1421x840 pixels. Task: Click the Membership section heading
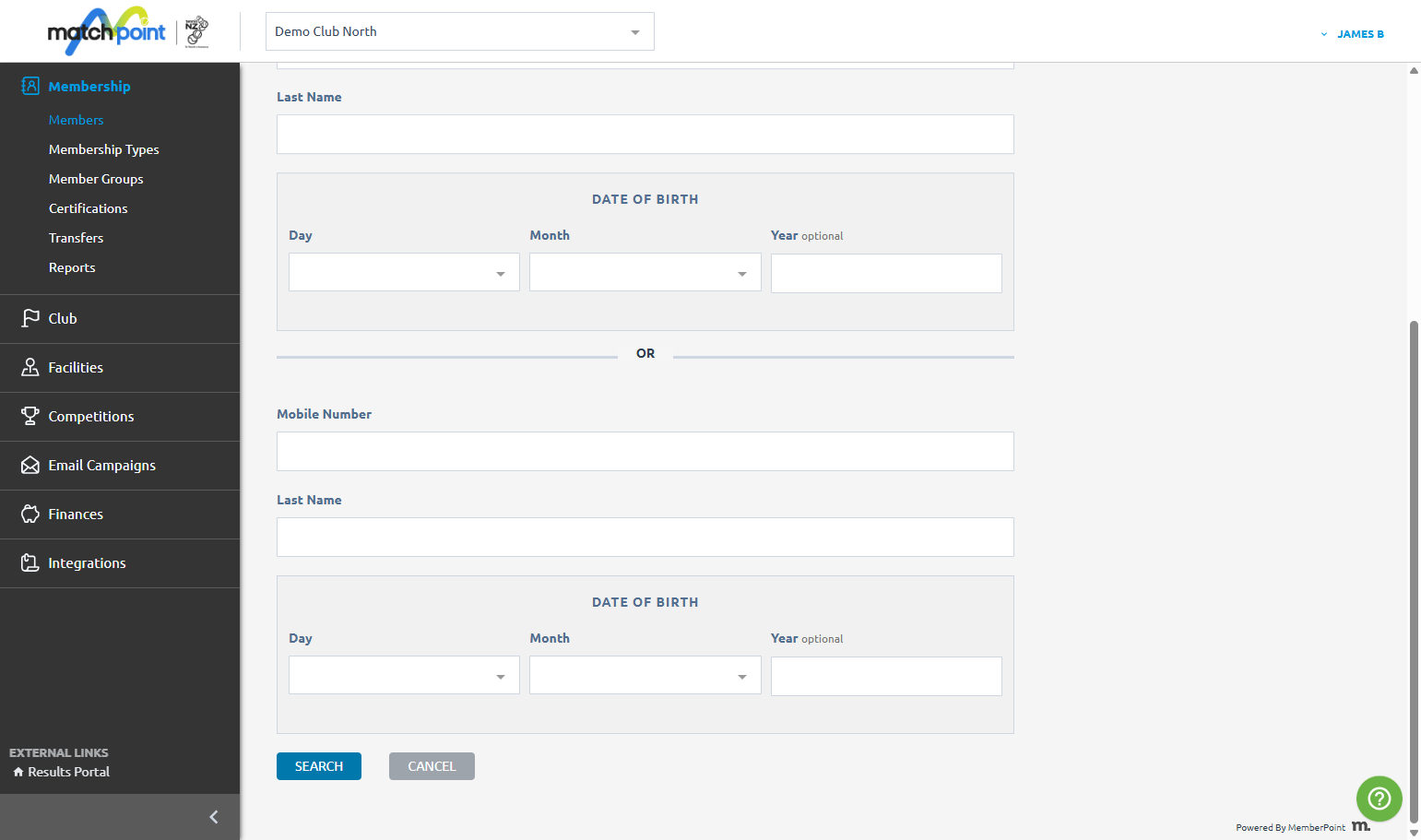(89, 86)
